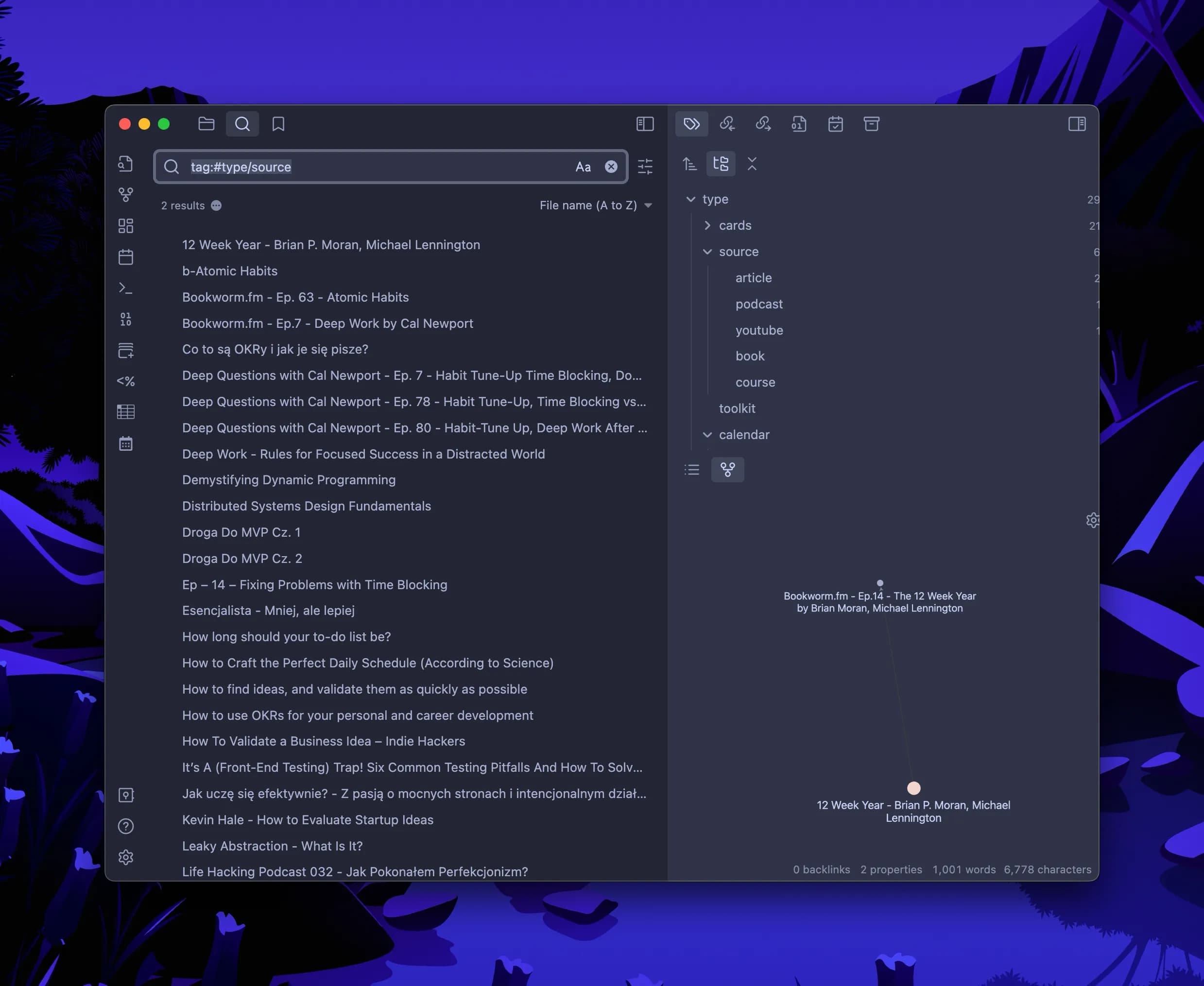The height and width of the screenshot is (986, 1204).
Task: Open the Tags pane tab
Action: click(x=691, y=124)
